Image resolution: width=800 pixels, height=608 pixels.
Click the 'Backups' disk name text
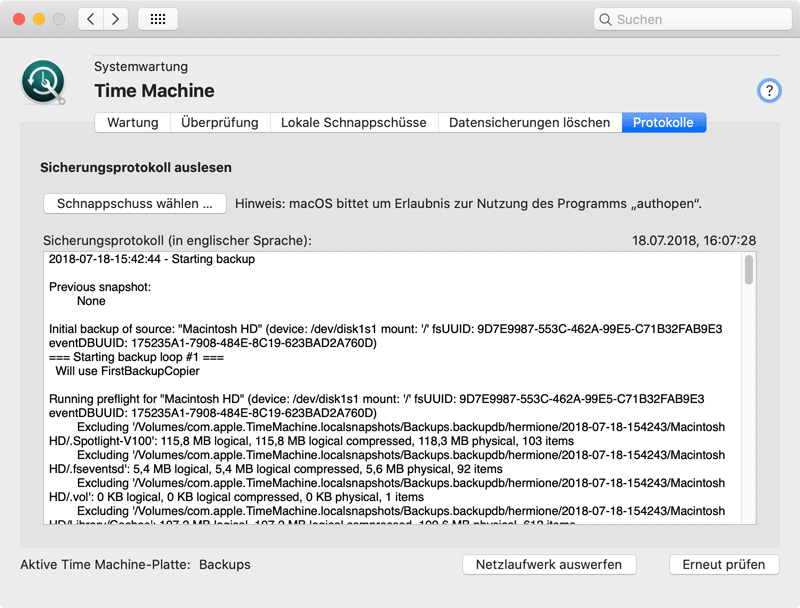pyautogui.click(x=224, y=565)
